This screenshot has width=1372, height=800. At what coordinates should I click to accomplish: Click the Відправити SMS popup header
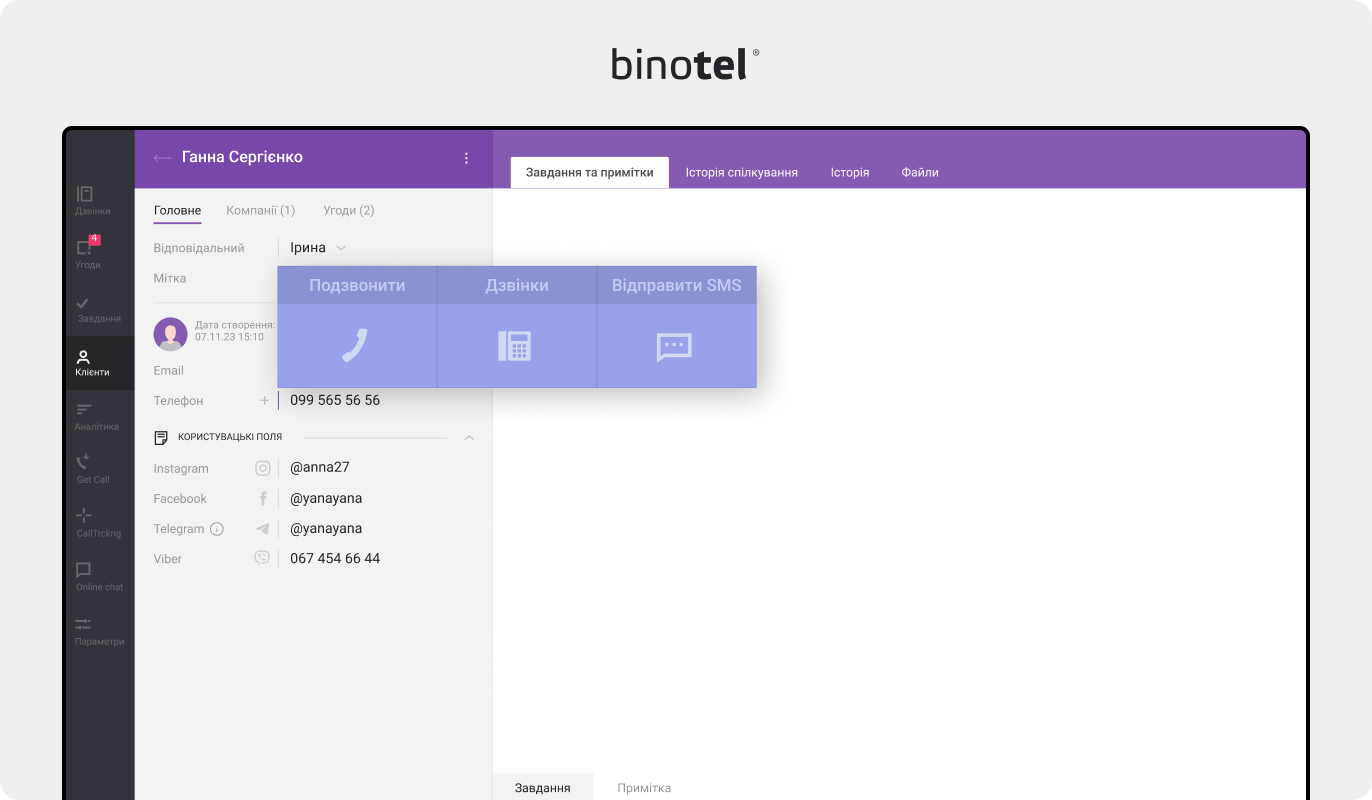677,285
